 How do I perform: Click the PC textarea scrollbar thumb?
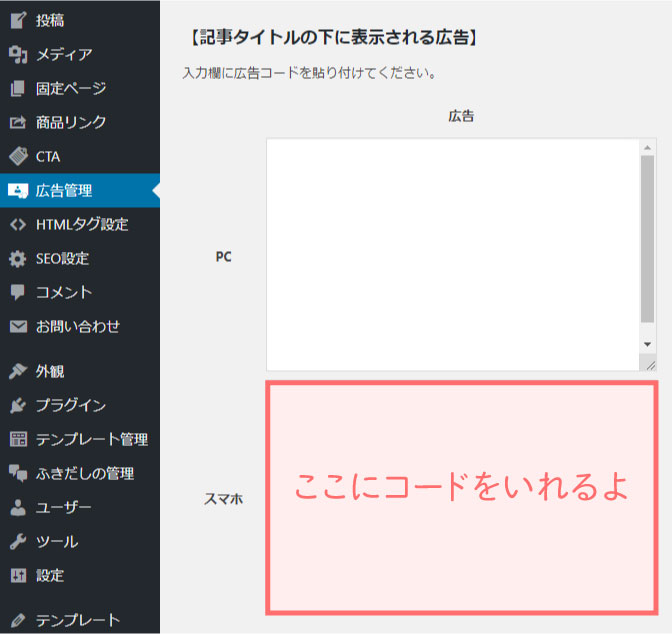(x=648, y=239)
